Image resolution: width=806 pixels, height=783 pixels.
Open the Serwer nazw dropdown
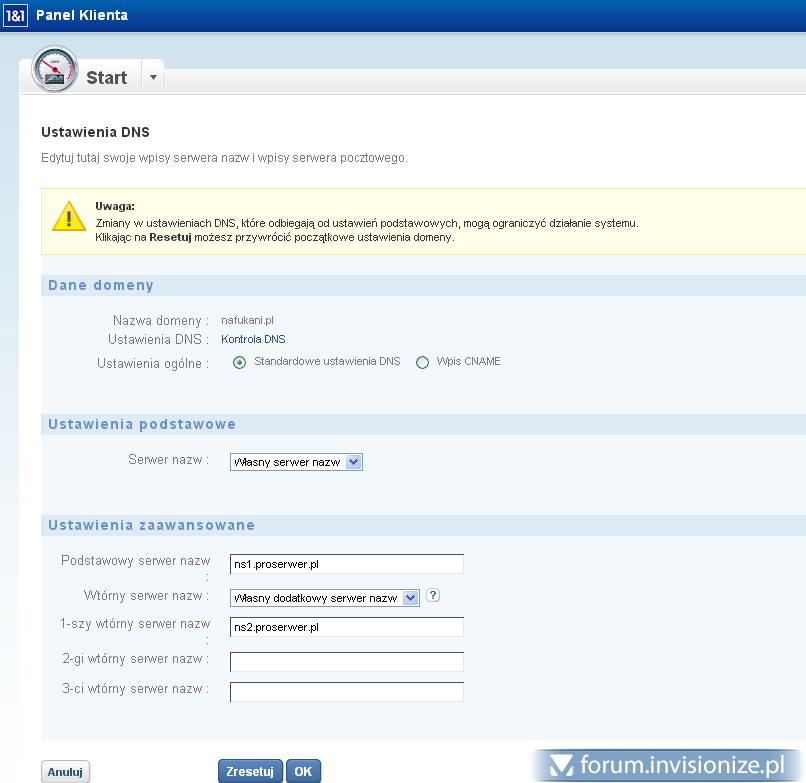pos(296,462)
